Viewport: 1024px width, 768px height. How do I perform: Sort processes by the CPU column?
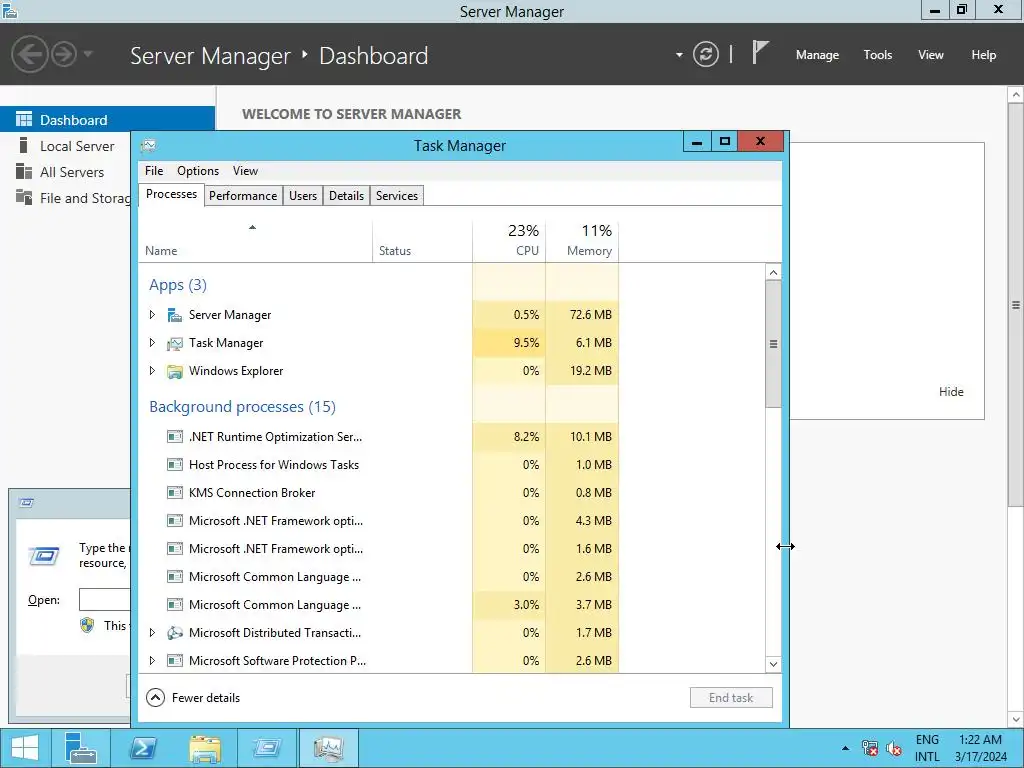pyautogui.click(x=509, y=241)
